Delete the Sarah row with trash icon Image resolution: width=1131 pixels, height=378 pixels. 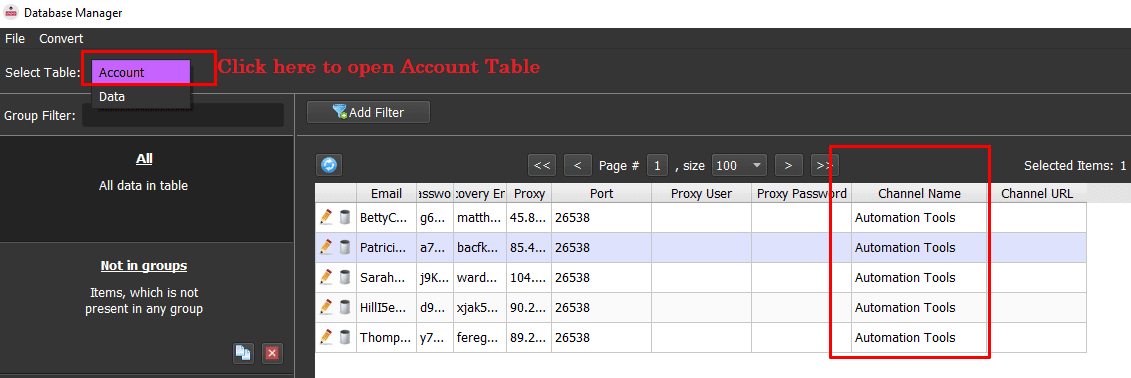[345, 277]
